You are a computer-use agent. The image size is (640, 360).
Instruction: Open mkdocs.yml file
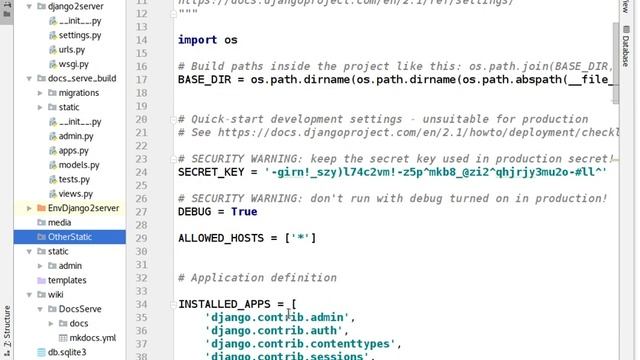point(93,338)
